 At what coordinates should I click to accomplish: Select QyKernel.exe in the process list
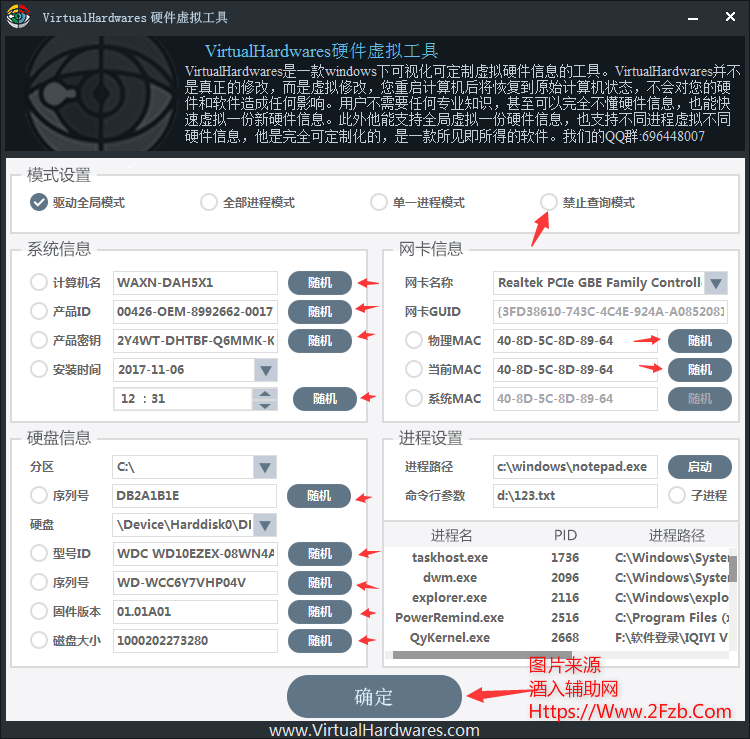tap(557, 638)
